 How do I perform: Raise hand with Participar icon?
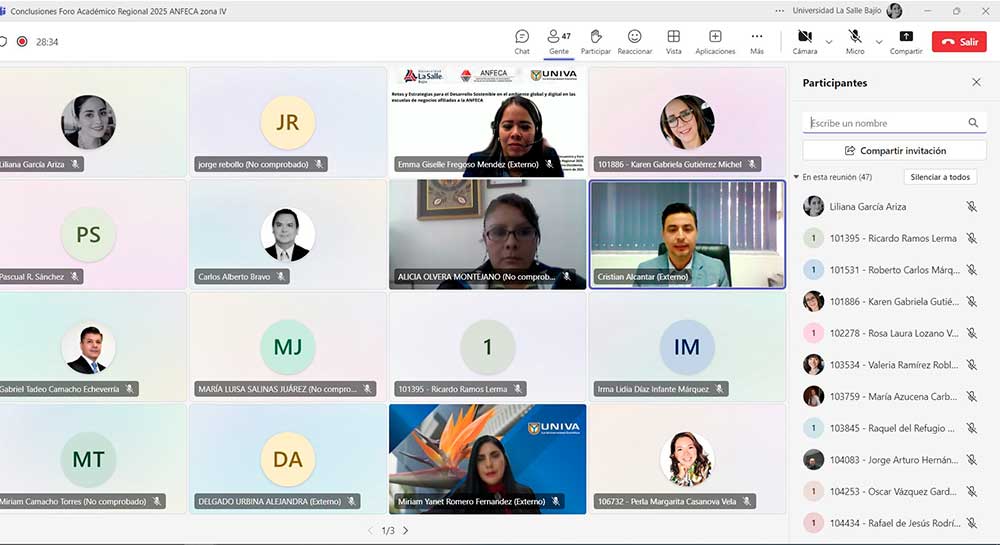pyautogui.click(x=596, y=41)
